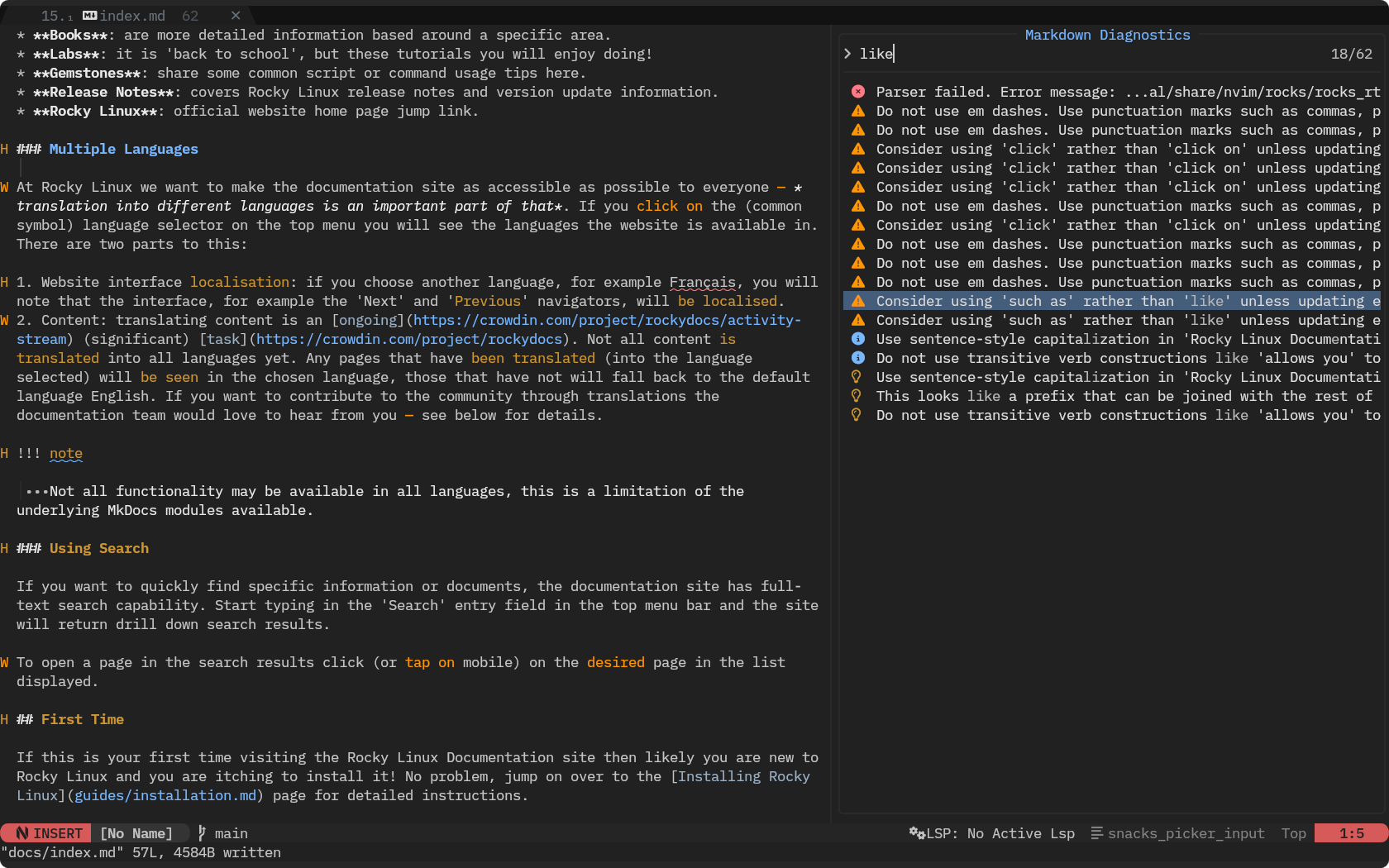Click the '1:5' cursor position indicator
This screenshot has width=1389, height=868.
tap(1352, 833)
